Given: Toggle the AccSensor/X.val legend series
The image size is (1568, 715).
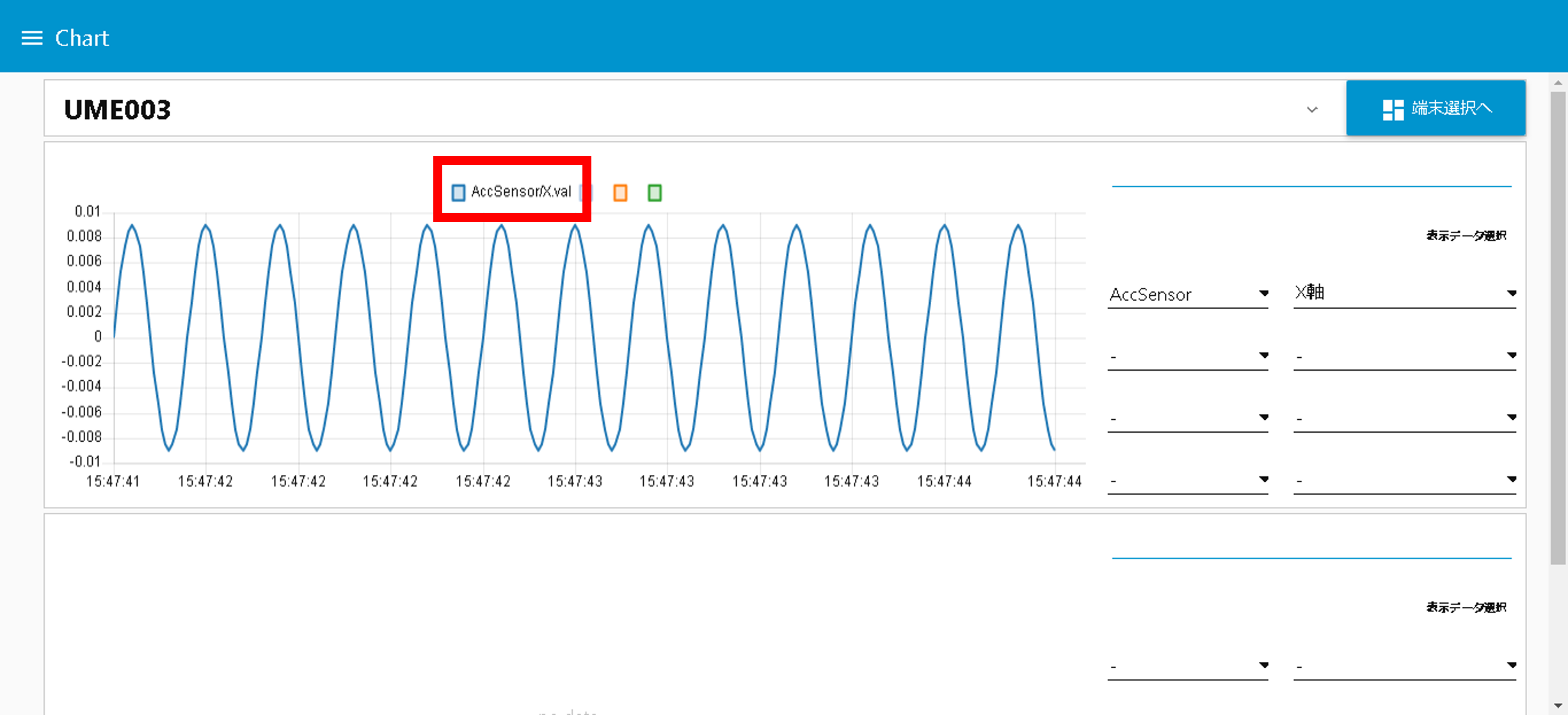Looking at the screenshot, I should [x=511, y=192].
